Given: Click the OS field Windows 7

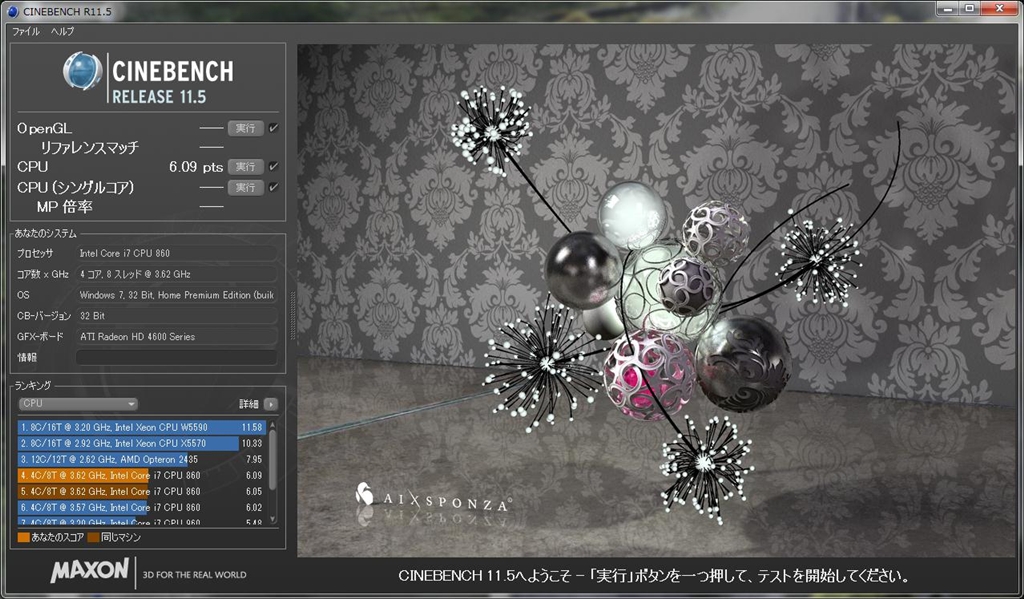Looking at the screenshot, I should coord(176,295).
